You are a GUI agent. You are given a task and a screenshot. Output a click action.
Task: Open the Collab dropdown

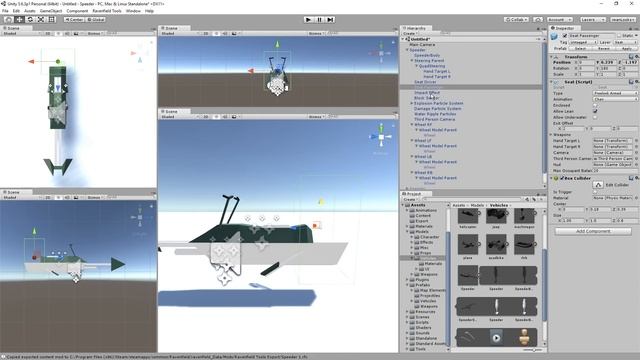click(x=516, y=20)
